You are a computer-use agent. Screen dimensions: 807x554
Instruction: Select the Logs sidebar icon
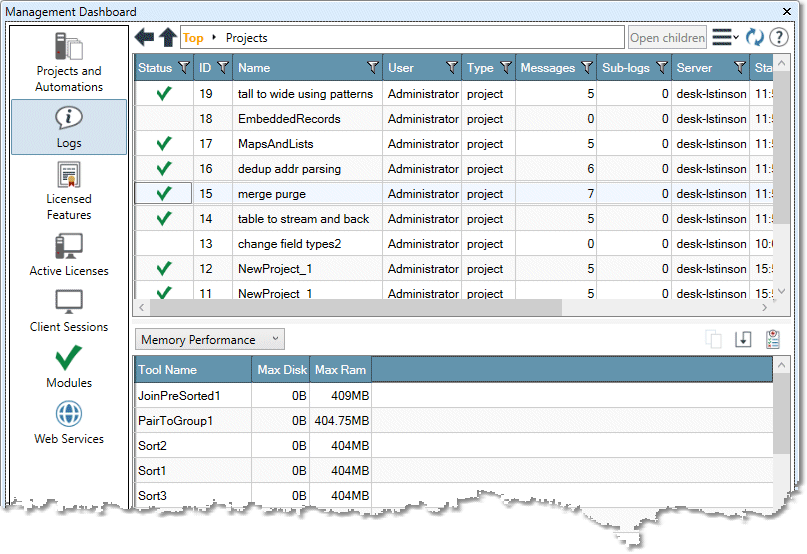(x=69, y=126)
